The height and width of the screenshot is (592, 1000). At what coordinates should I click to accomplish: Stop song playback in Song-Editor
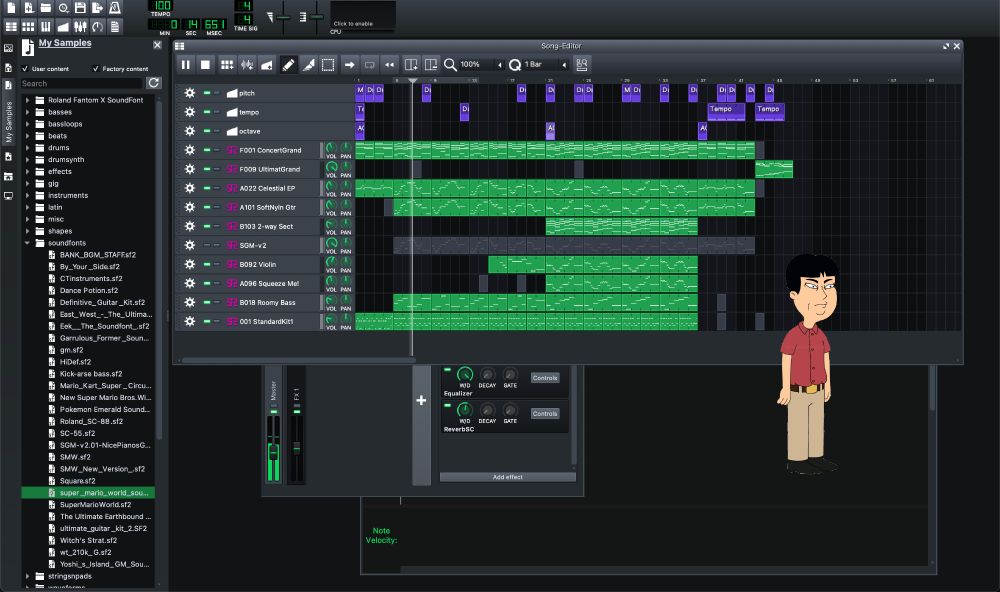coord(205,64)
